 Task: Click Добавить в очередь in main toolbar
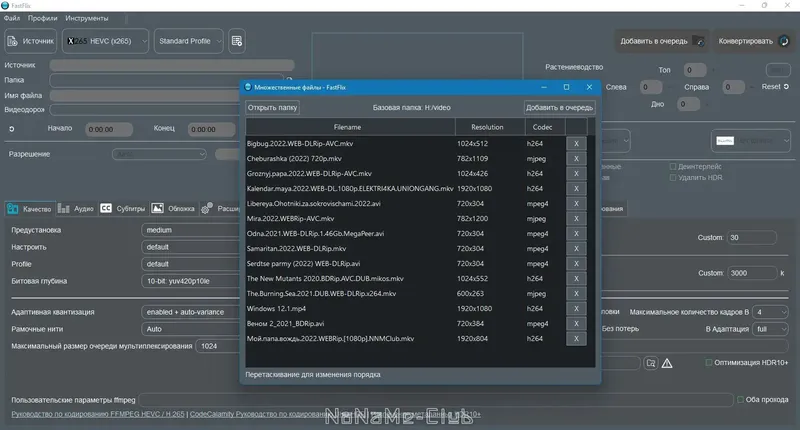662,41
